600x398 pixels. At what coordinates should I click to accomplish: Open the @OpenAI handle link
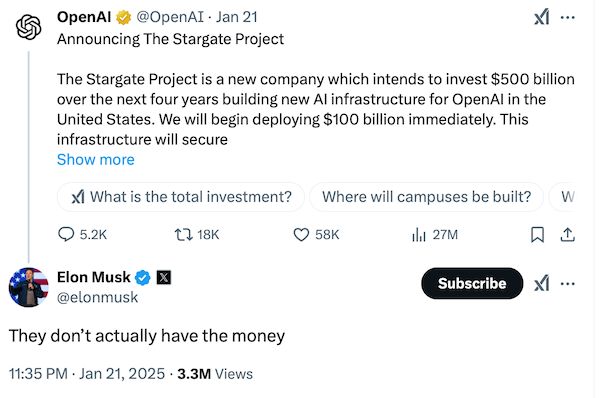click(170, 17)
